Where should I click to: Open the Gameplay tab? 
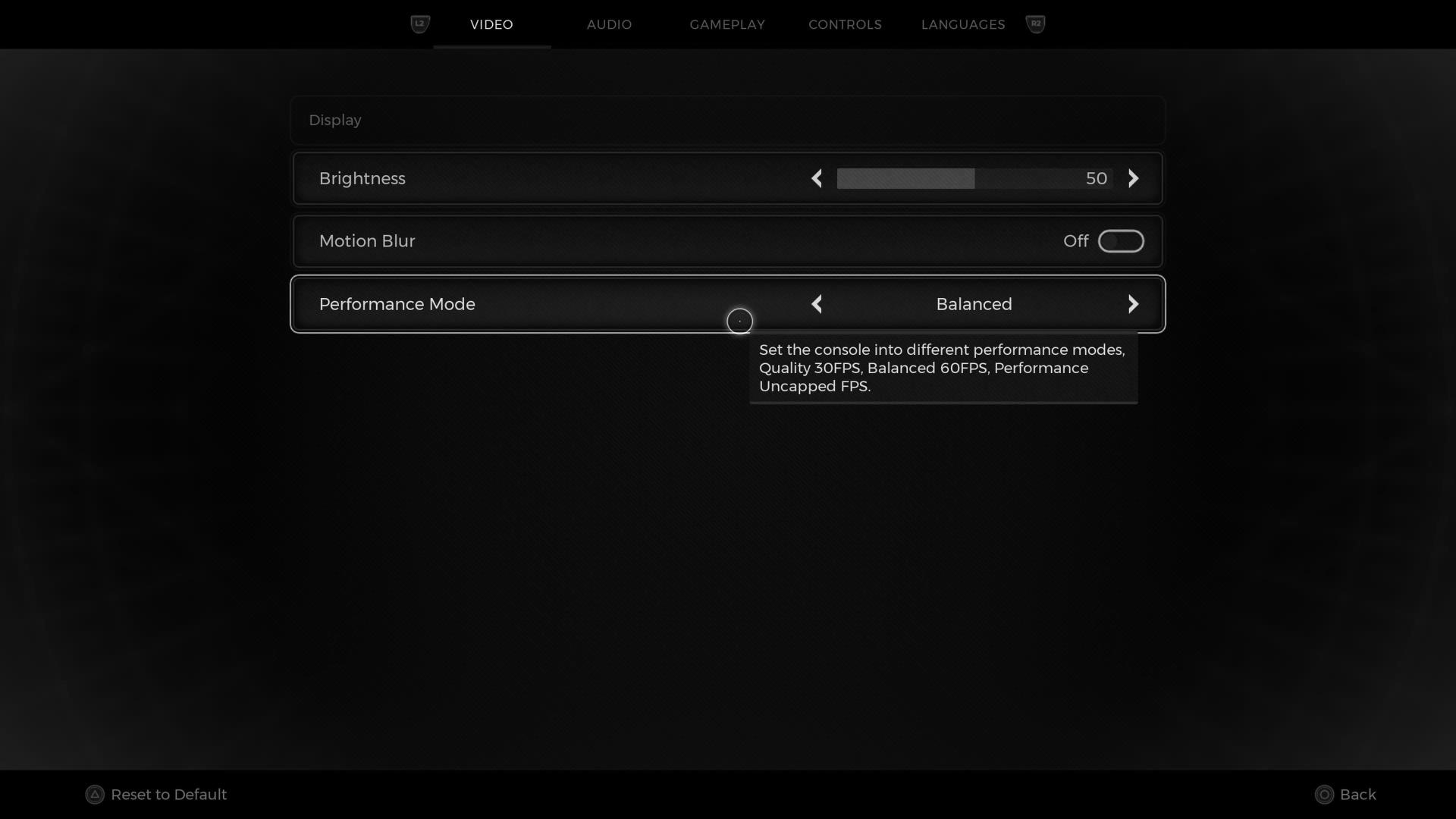tap(726, 24)
